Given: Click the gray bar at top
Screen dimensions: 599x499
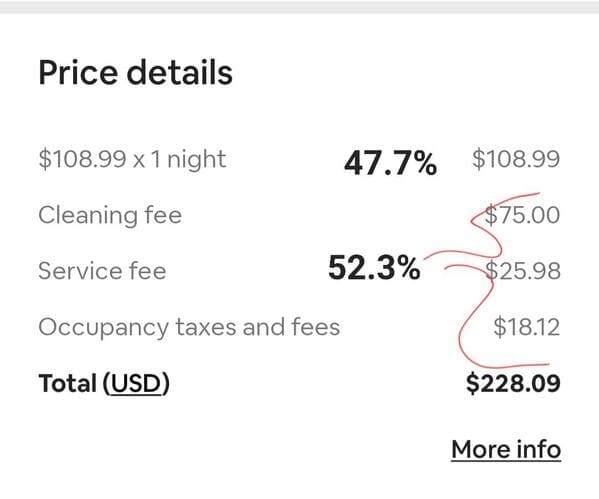Looking at the screenshot, I should pos(300,6).
